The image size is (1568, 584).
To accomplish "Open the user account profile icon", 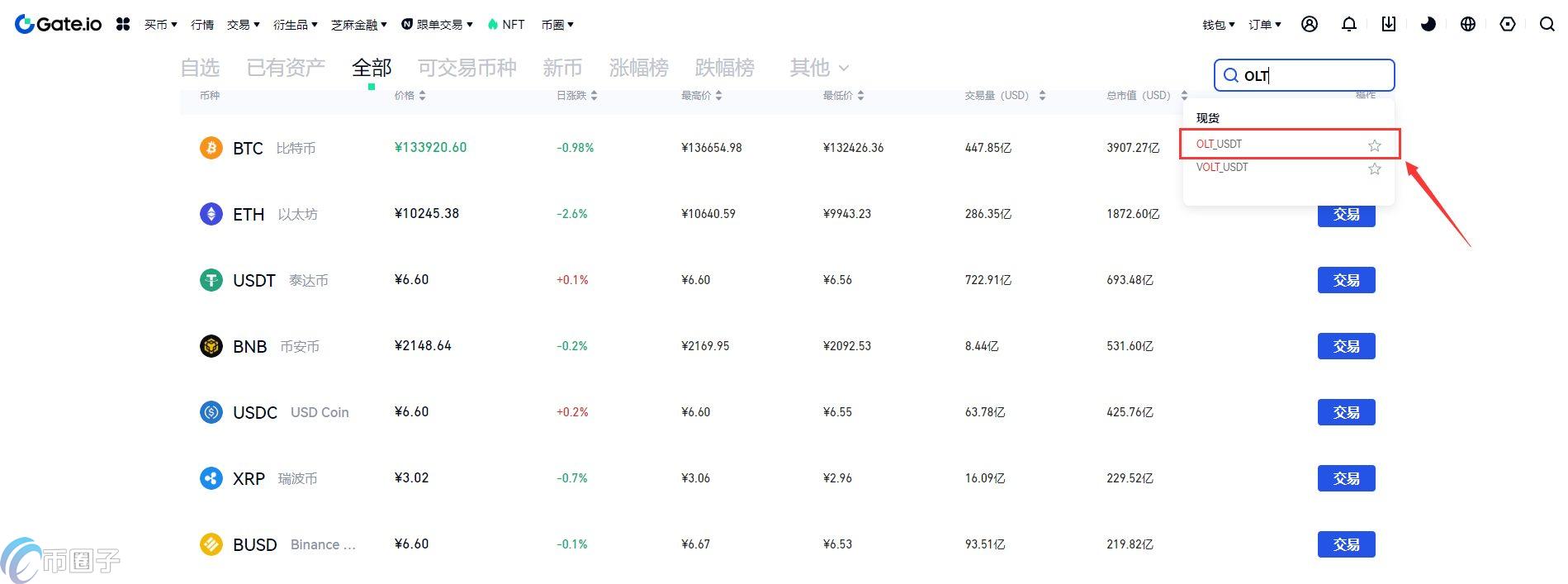I will tap(1310, 24).
